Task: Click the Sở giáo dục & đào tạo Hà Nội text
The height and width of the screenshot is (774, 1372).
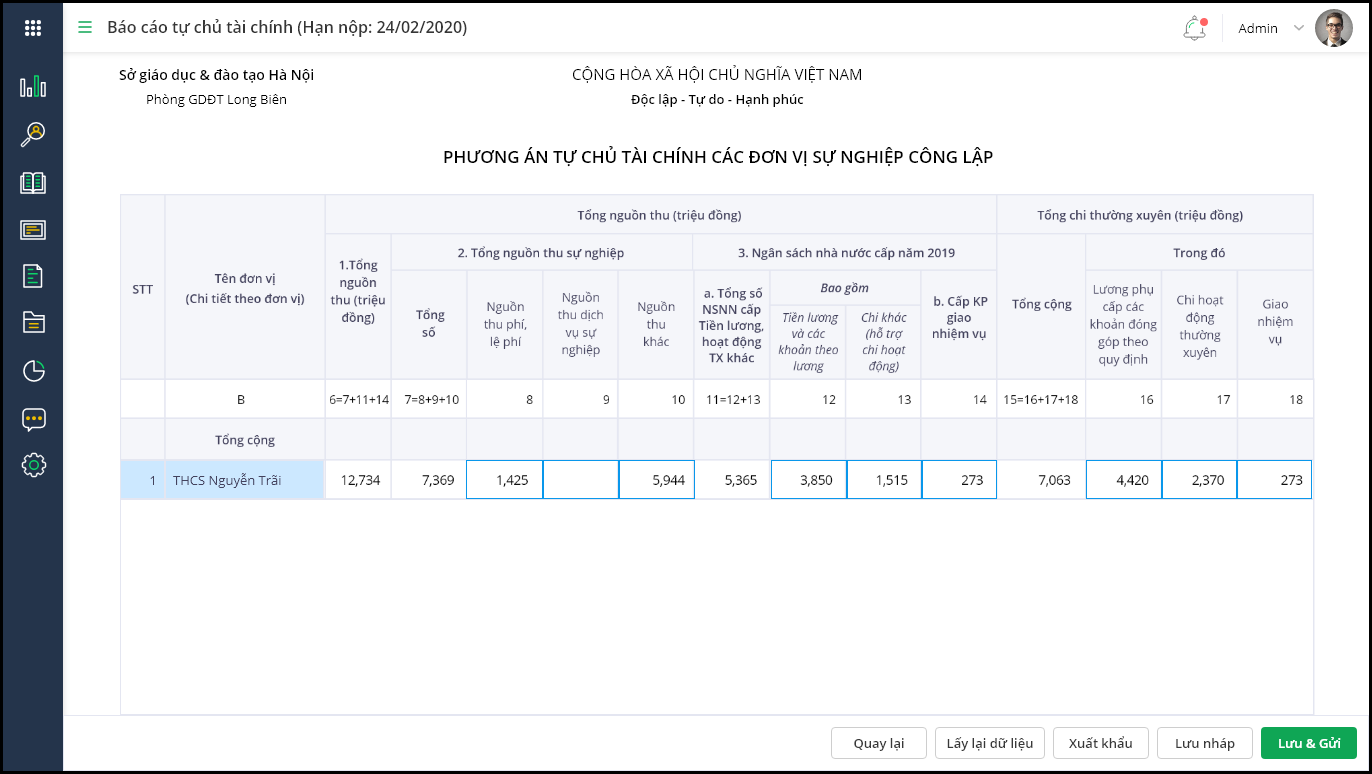Action: click(x=216, y=75)
